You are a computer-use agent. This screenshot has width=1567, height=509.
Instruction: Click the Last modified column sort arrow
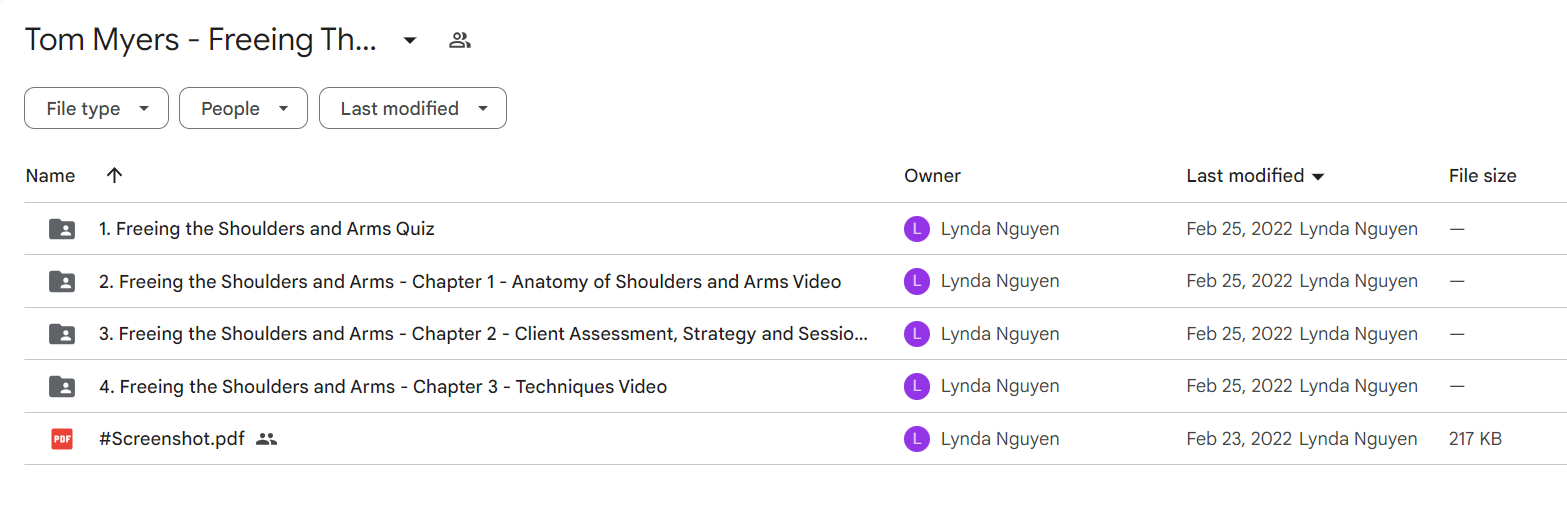1318,177
